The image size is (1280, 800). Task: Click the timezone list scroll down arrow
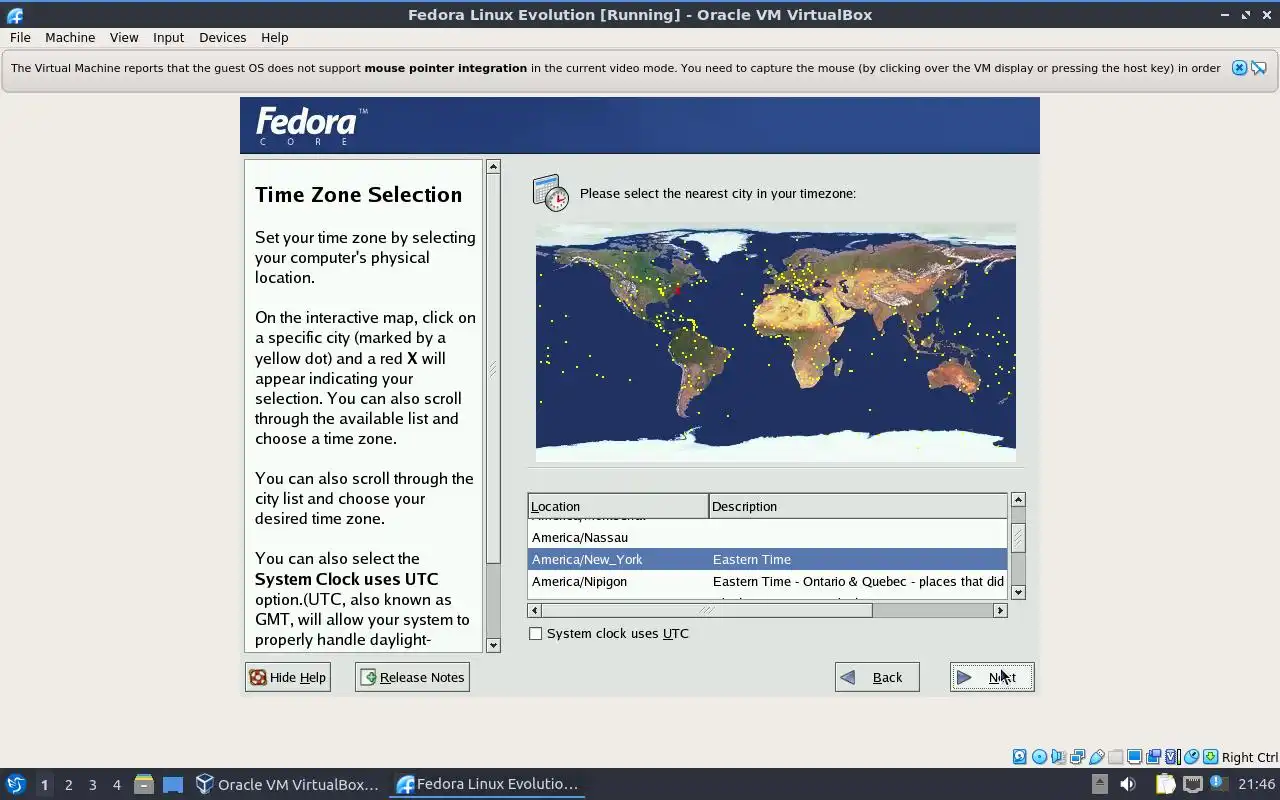1018,592
